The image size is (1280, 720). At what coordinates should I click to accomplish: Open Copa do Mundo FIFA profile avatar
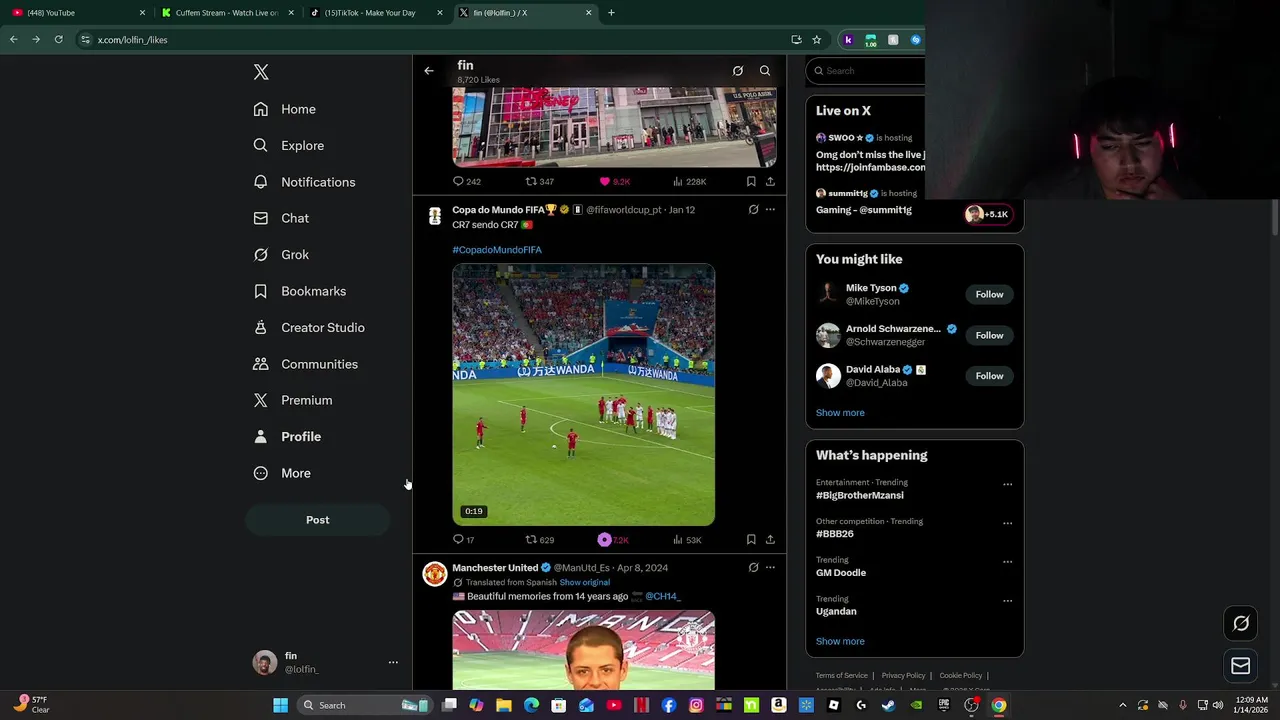(x=435, y=217)
